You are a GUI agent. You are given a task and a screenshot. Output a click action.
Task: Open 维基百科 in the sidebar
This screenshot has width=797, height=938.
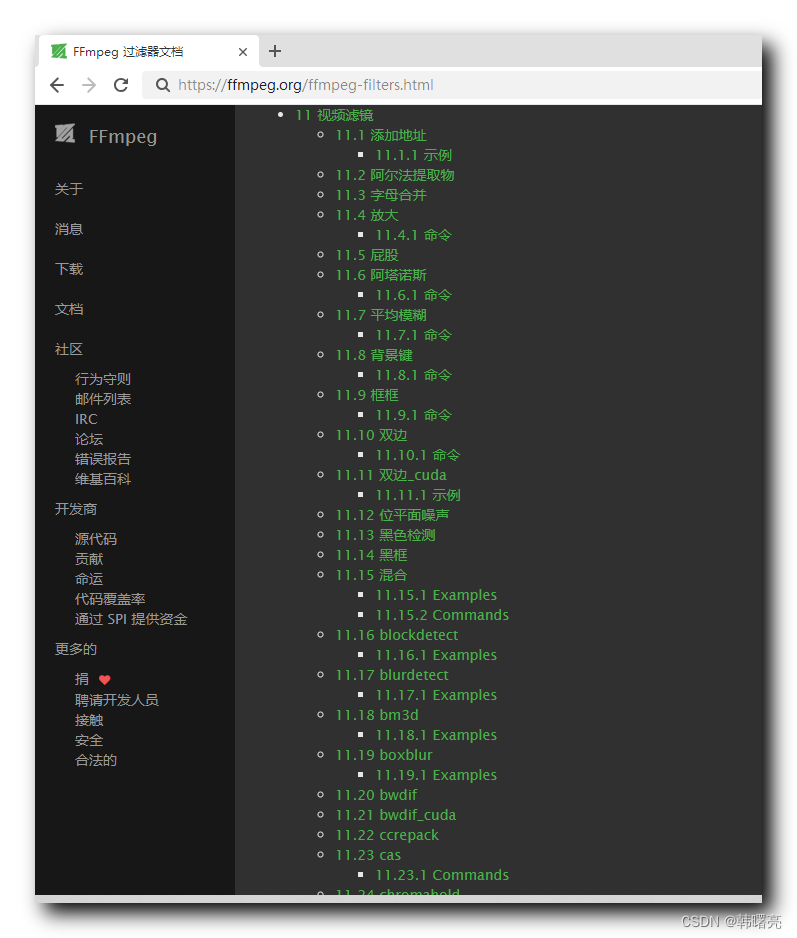(103, 479)
